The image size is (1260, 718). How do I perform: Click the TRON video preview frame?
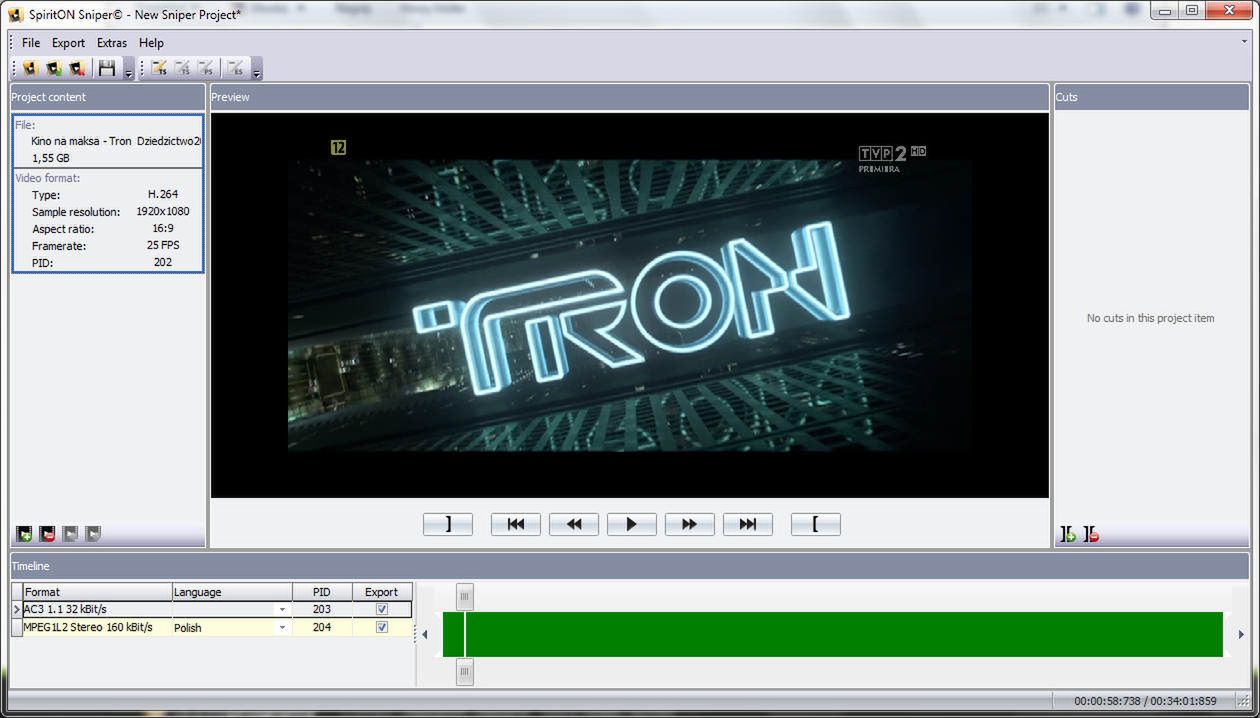coord(630,305)
